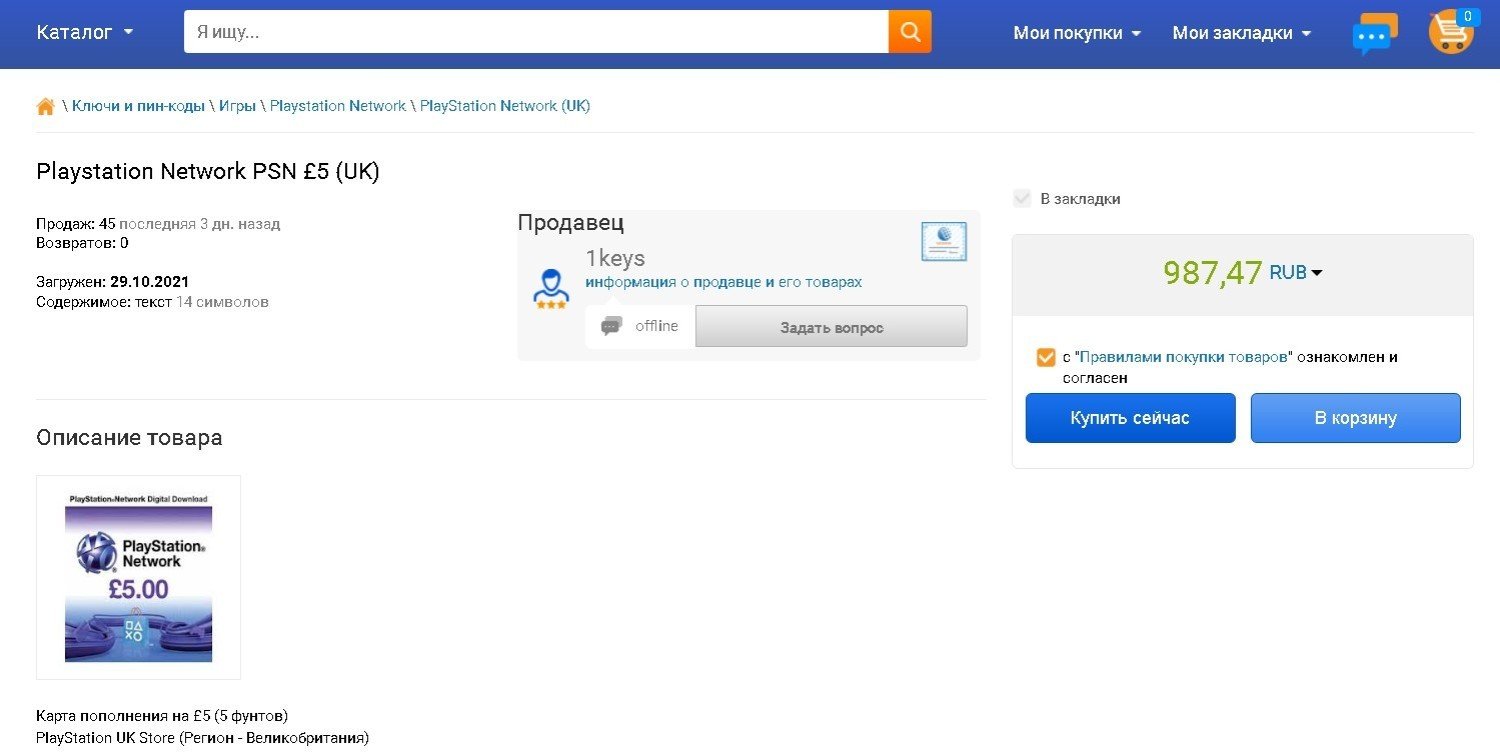Open the chat messages icon
Image resolution: width=1500 pixels, height=753 pixels.
pos(1374,33)
